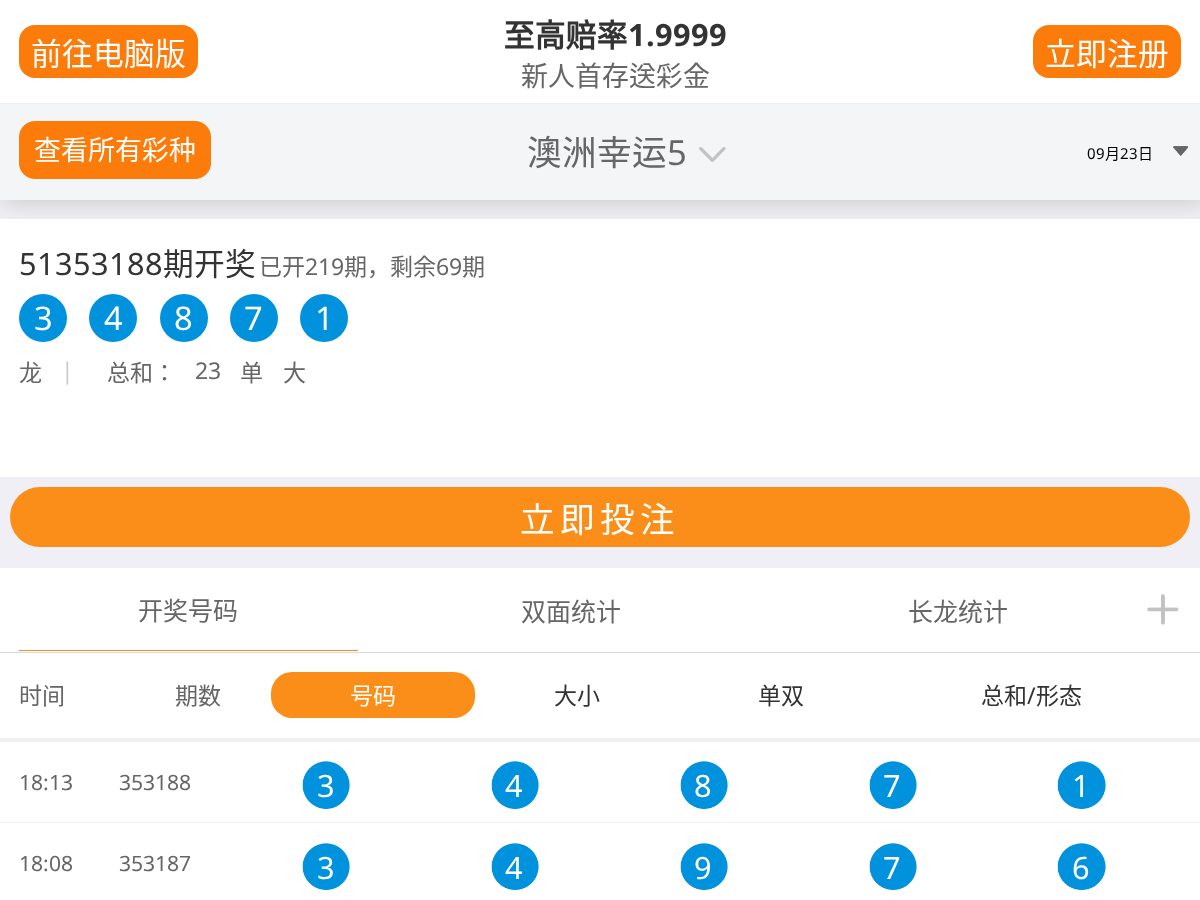
Task: Click ball 4 in row 353188
Action: coord(515,786)
